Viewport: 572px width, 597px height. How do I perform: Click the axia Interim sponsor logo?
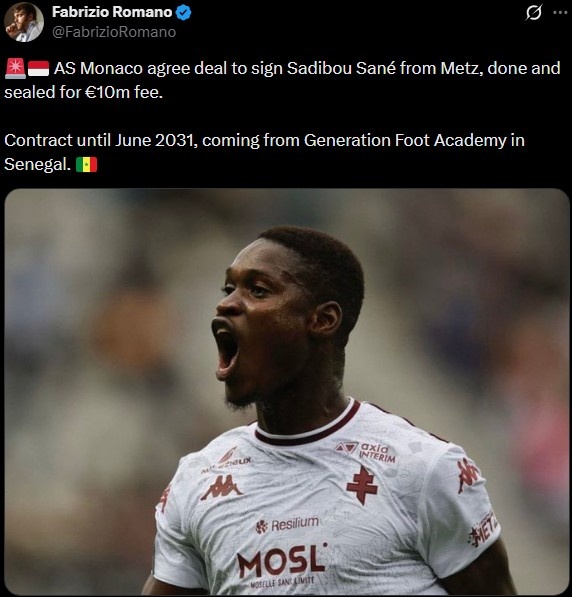point(365,452)
